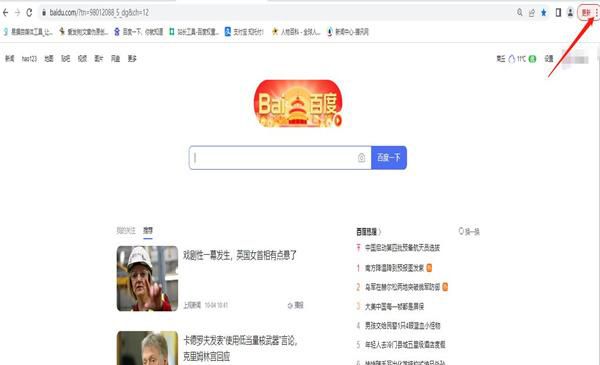Viewport: 600px width, 365px height.
Task: Click the woman in hard hat thumbnail
Action: (x=147, y=279)
